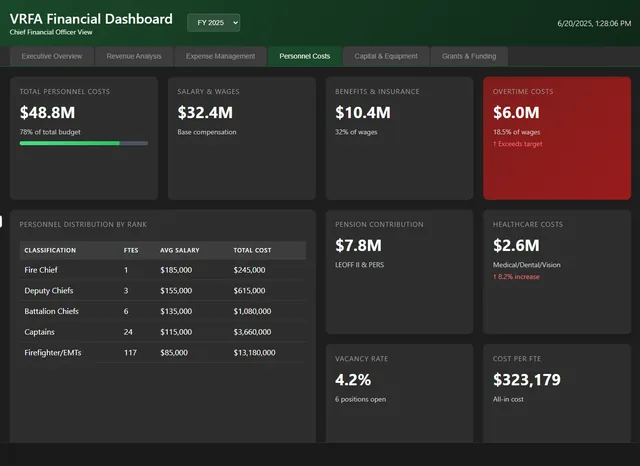Click the 18.5% of wages caption
This screenshot has width=640, height=466.
coord(516,132)
